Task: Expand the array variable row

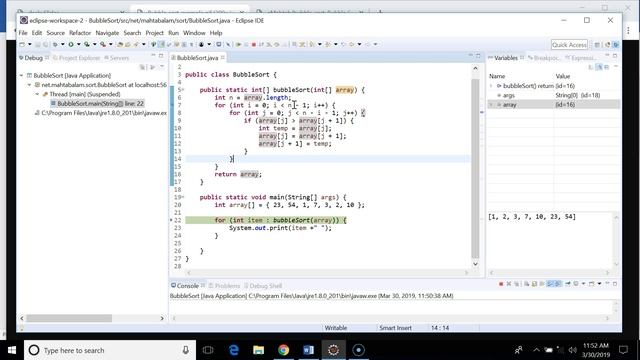Action: tap(491, 105)
